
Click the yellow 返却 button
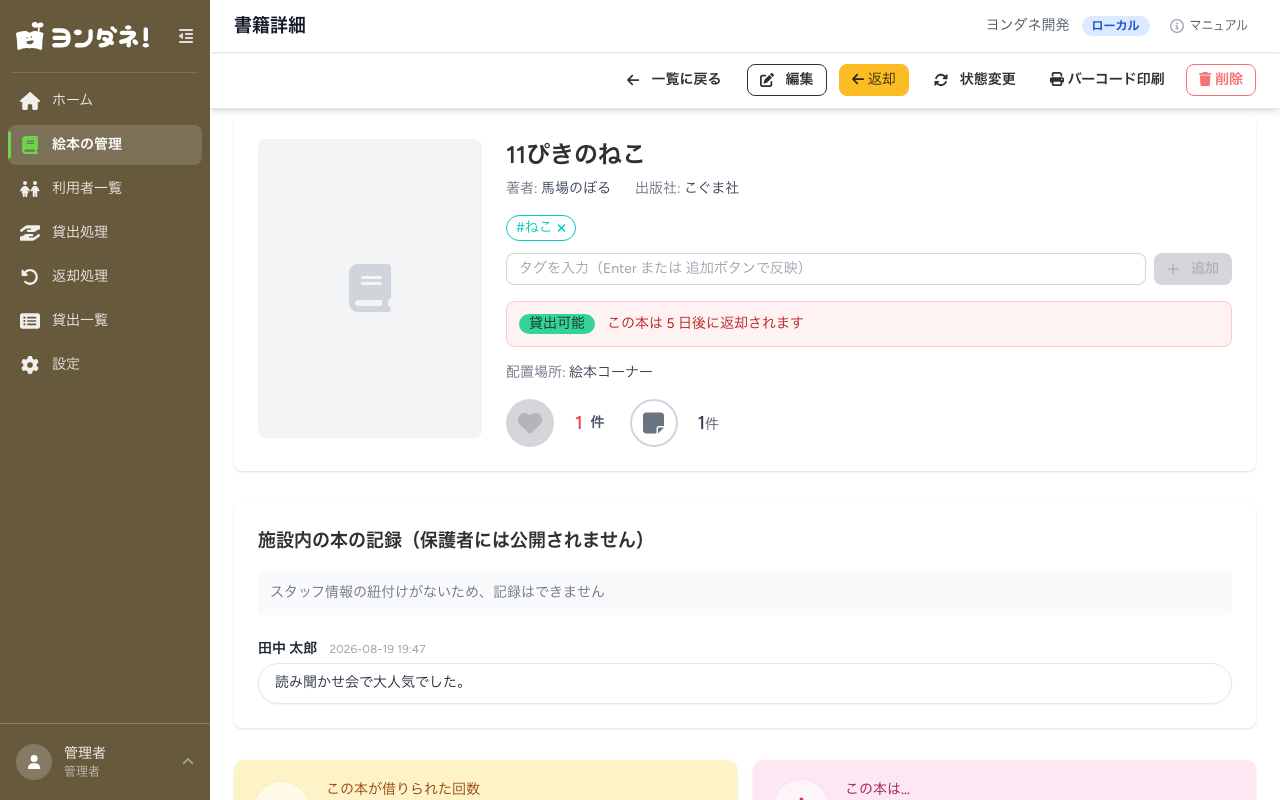pyautogui.click(x=874, y=80)
